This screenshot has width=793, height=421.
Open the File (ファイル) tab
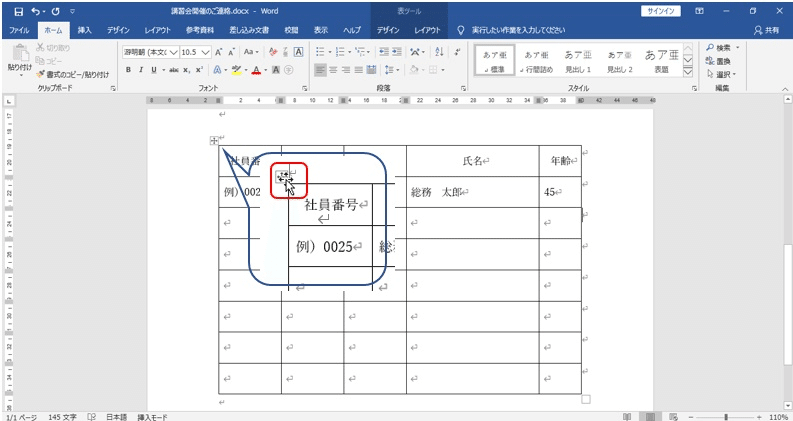pyautogui.click(x=19, y=30)
